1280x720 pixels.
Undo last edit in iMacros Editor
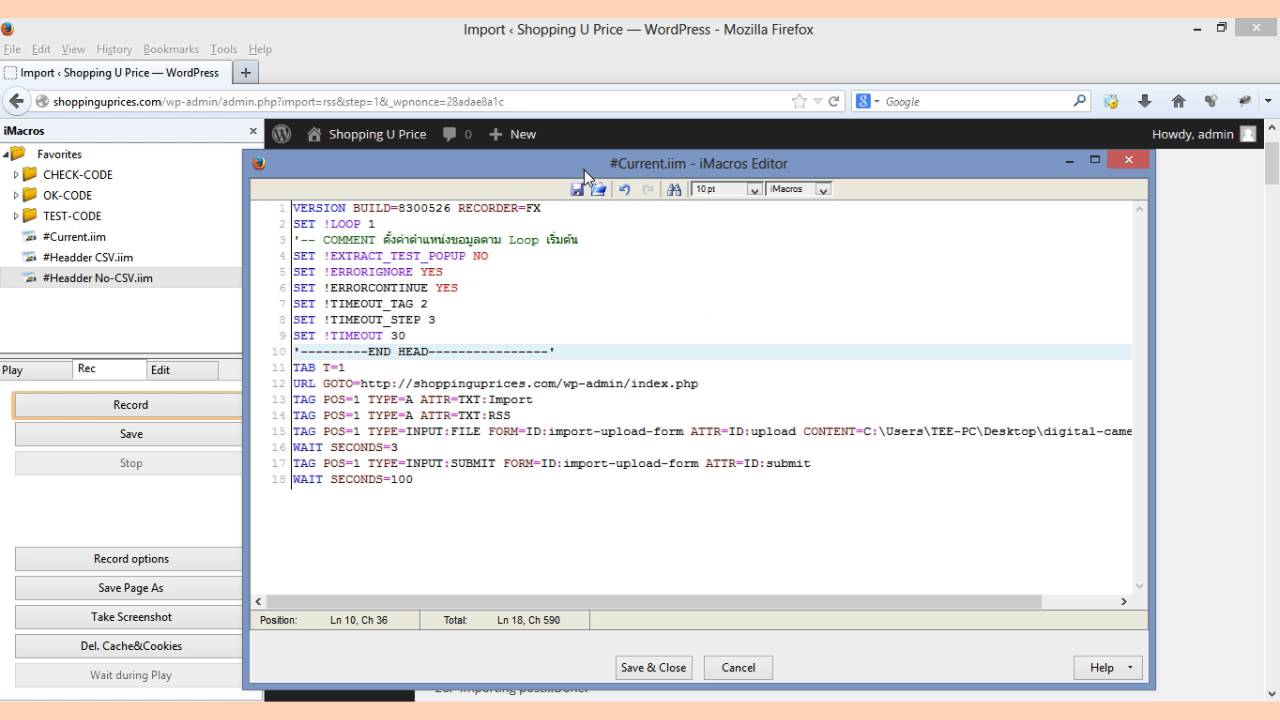click(625, 189)
